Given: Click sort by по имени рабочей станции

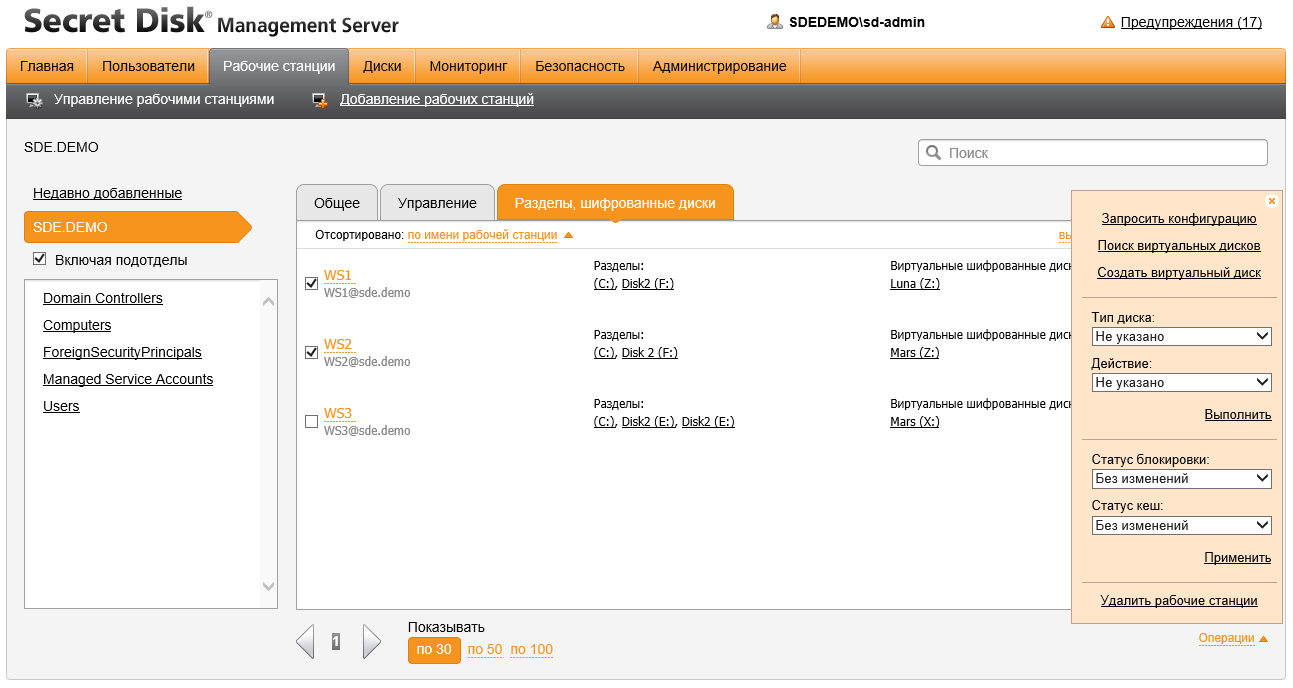Looking at the screenshot, I should tap(482, 235).
